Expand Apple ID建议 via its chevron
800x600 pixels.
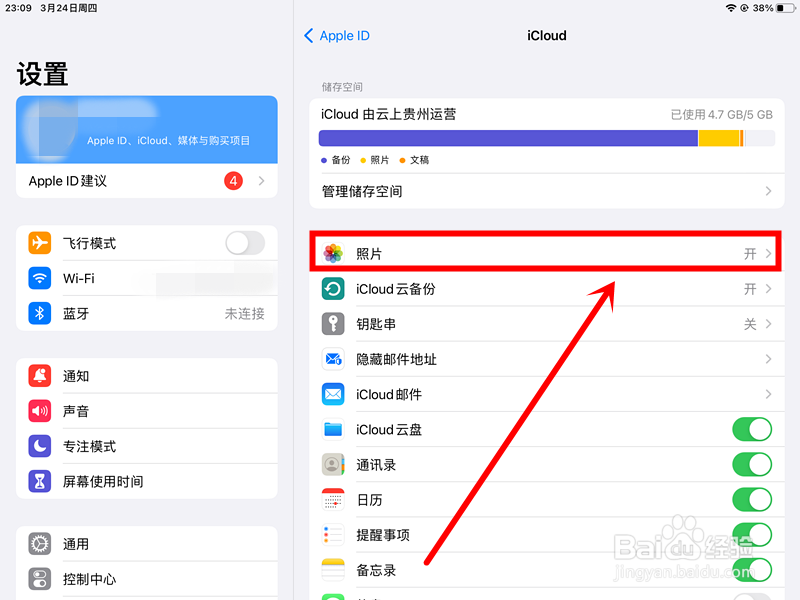[x=261, y=181]
